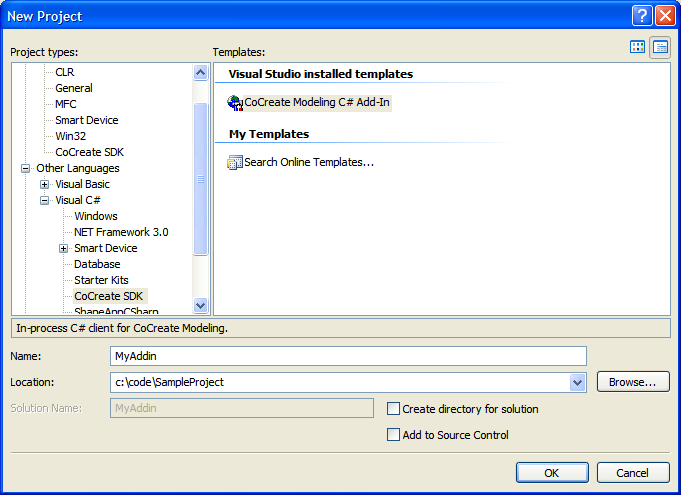Select the Smart Device label under Visual C#
Image resolution: width=681 pixels, height=495 pixels.
[106, 248]
